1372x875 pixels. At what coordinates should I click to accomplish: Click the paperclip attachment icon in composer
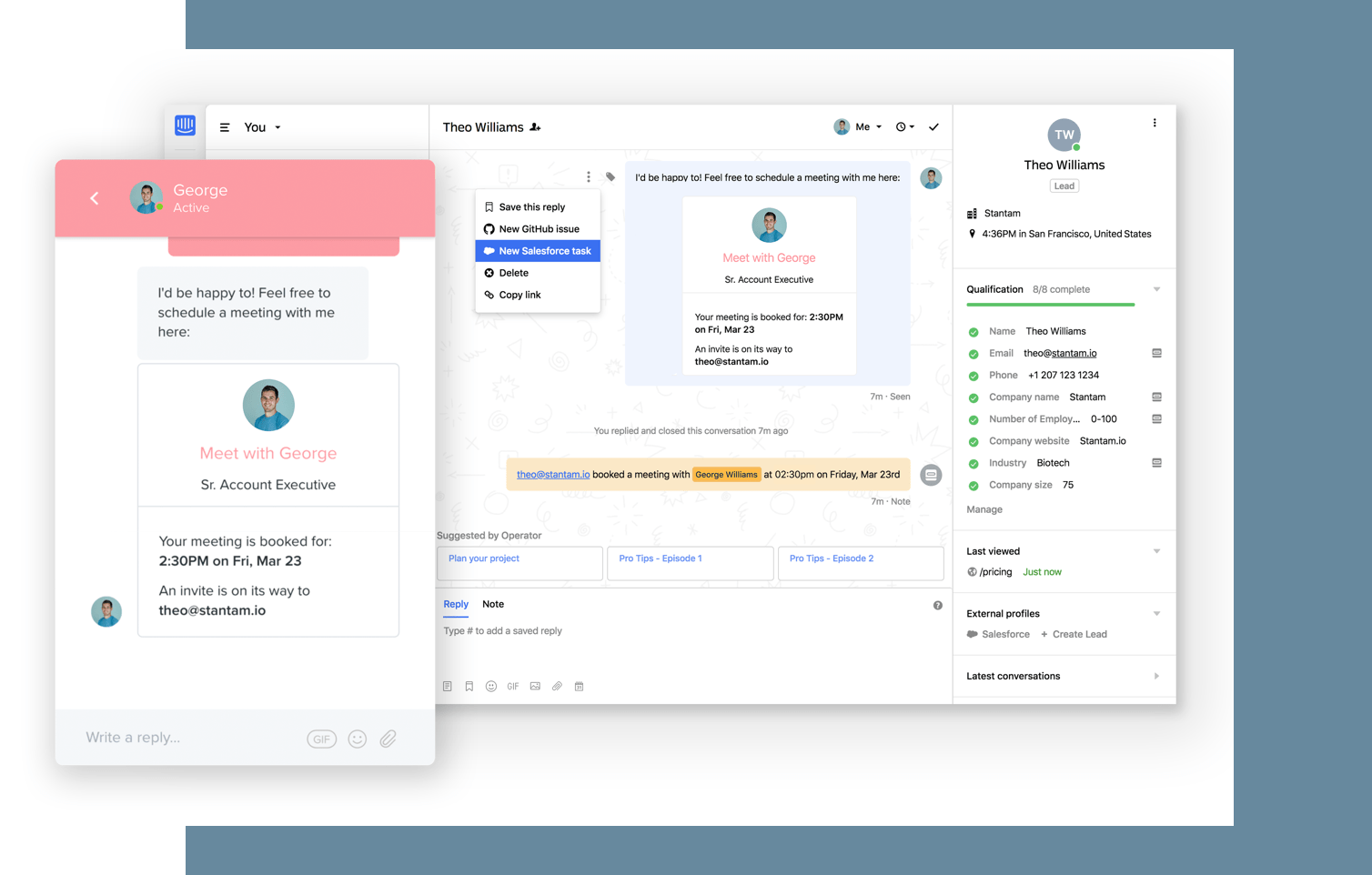[557, 687]
